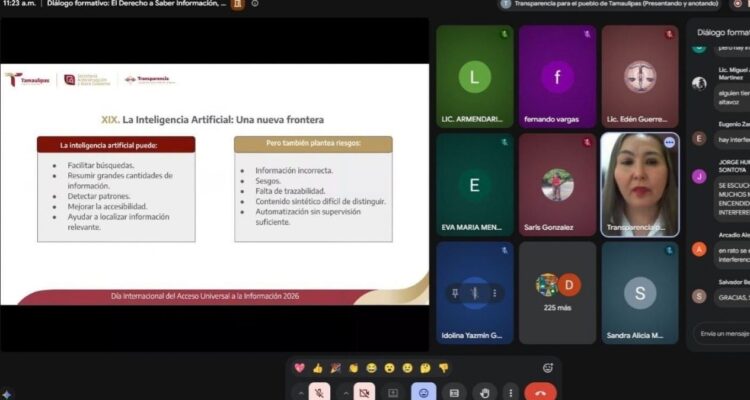Click the chat panel header 'Diálogo format...'
Image resolution: width=750 pixels, height=400 pixels.
click(x=723, y=33)
